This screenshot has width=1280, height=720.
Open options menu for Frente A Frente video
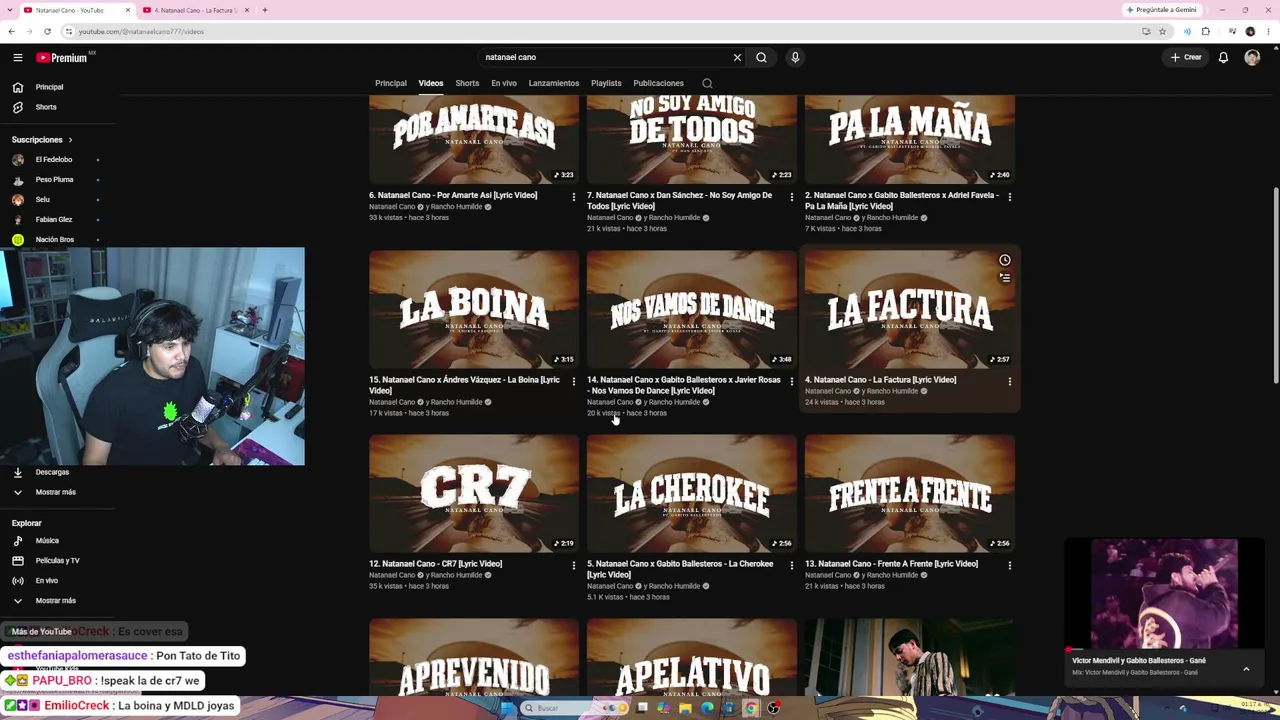tap(1010, 565)
